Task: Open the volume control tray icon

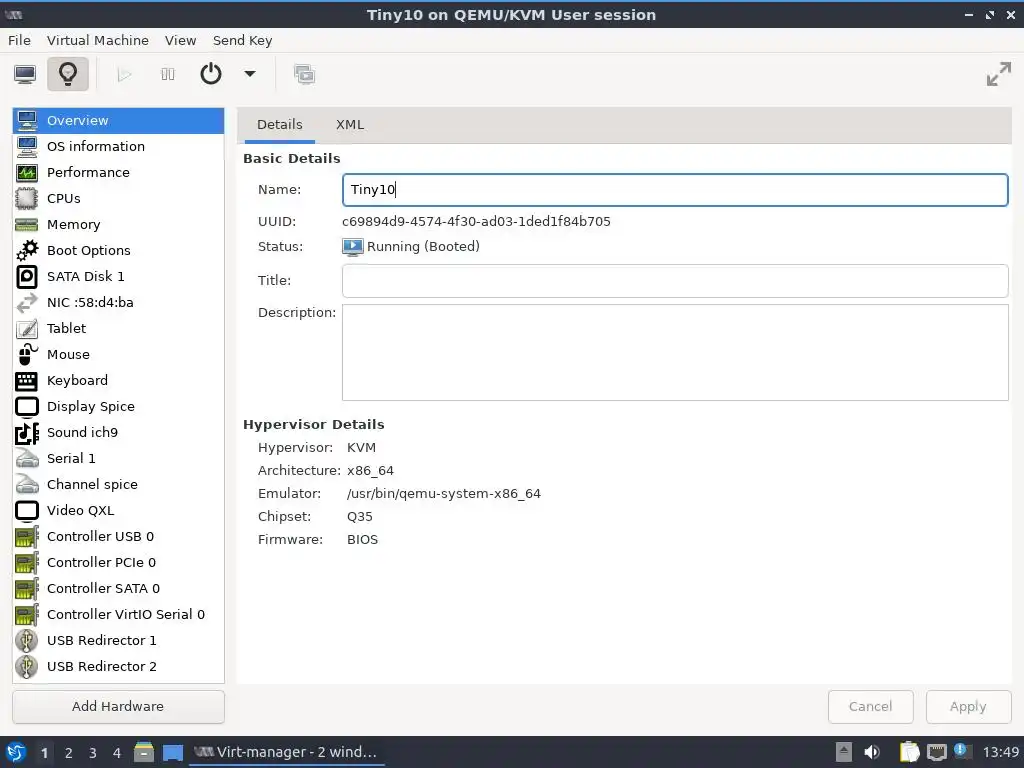Action: pyautogui.click(x=872, y=752)
